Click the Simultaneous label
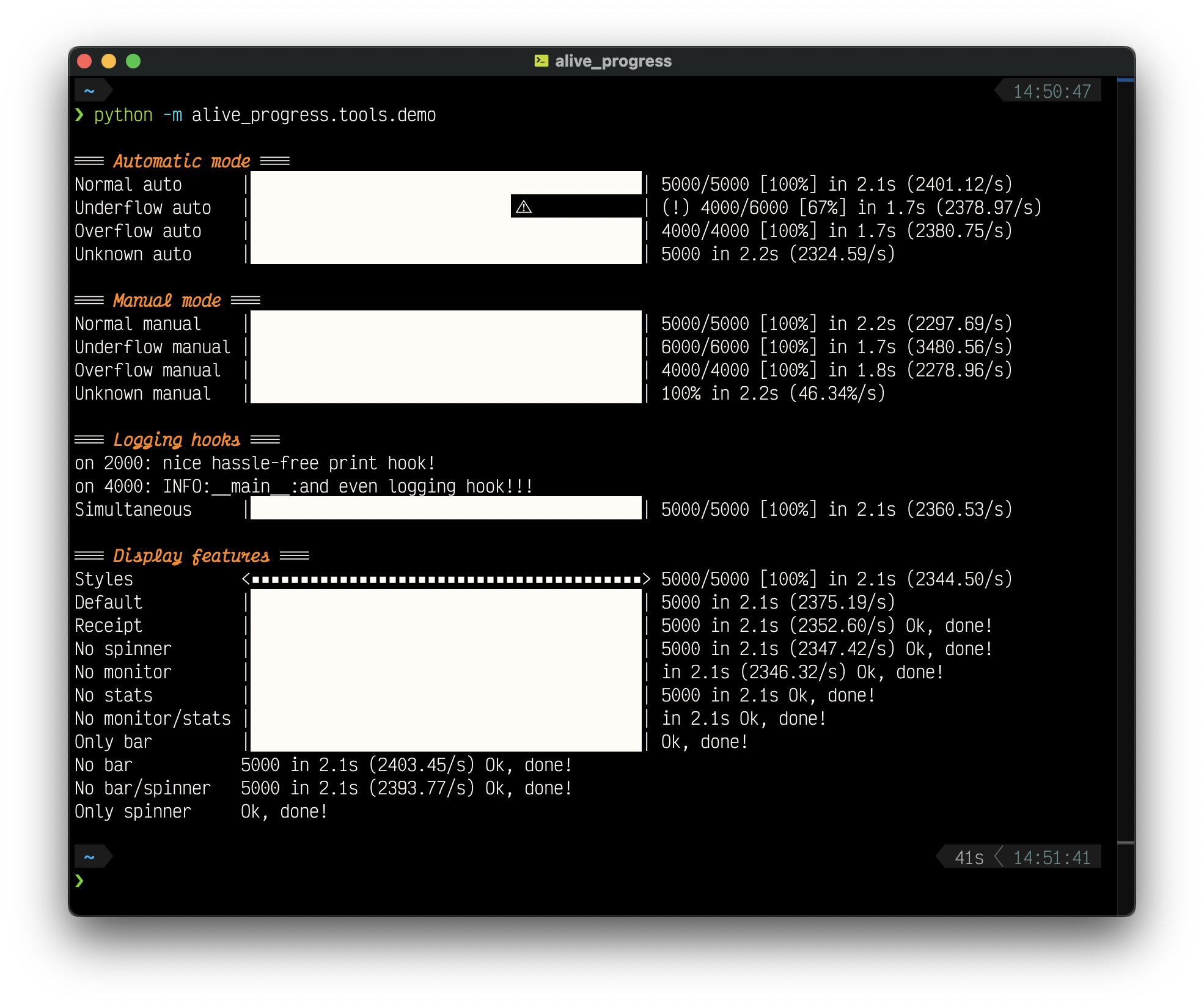This screenshot has height=1007, width=1204. [x=133, y=510]
